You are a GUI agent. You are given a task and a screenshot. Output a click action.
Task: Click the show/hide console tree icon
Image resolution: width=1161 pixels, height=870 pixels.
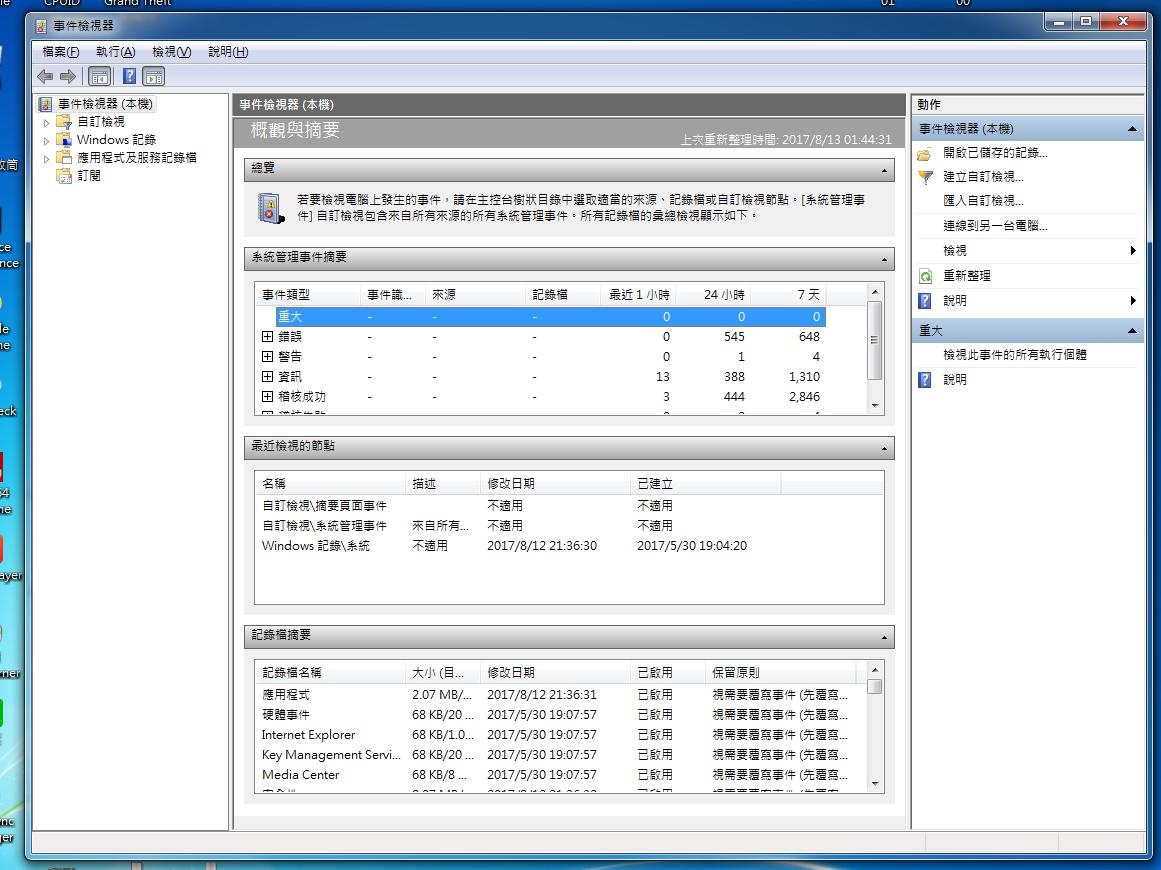(100, 76)
